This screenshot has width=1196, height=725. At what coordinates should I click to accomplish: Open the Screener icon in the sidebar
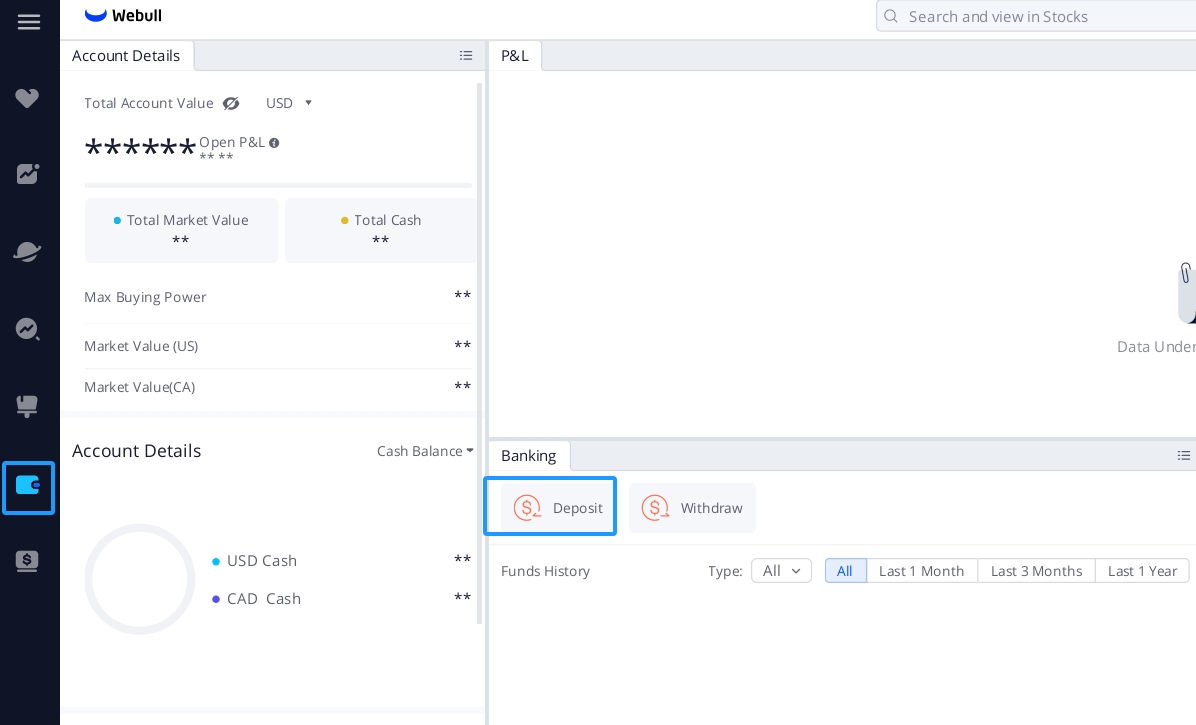[x=28, y=329]
